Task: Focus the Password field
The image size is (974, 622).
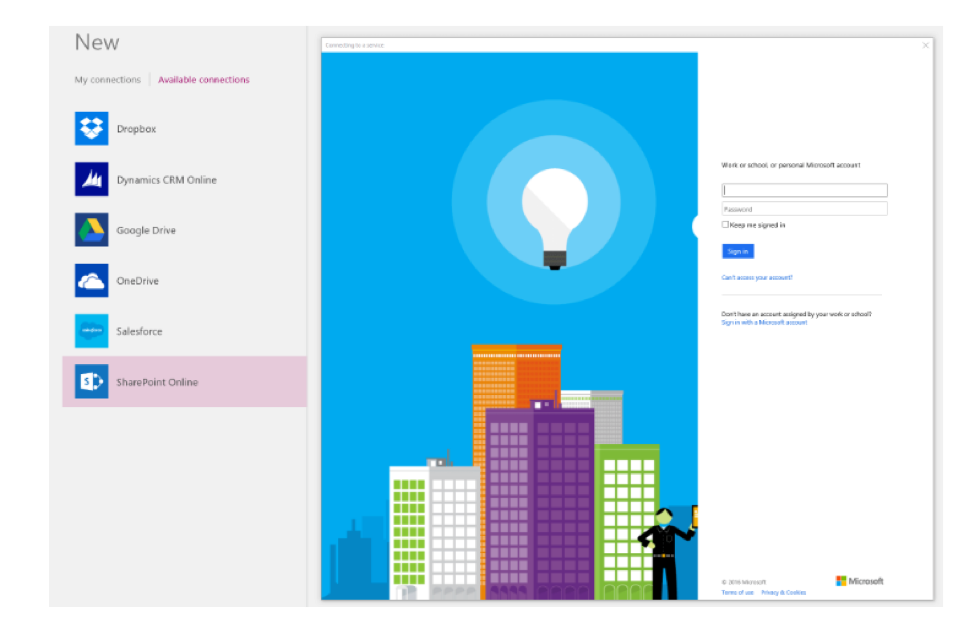Action: tap(804, 209)
